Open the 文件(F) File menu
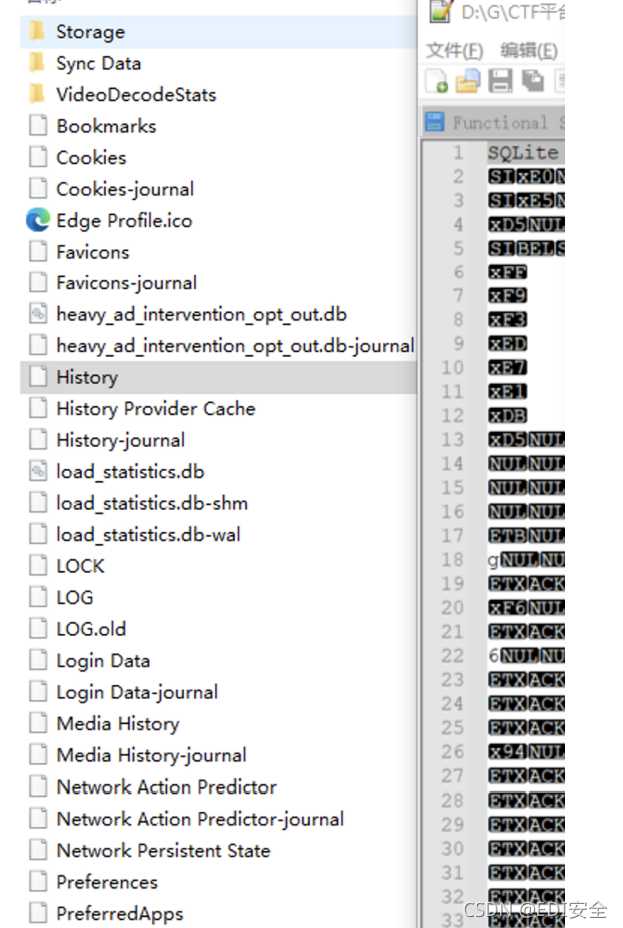The width and height of the screenshot is (623, 928). [x=454, y=50]
